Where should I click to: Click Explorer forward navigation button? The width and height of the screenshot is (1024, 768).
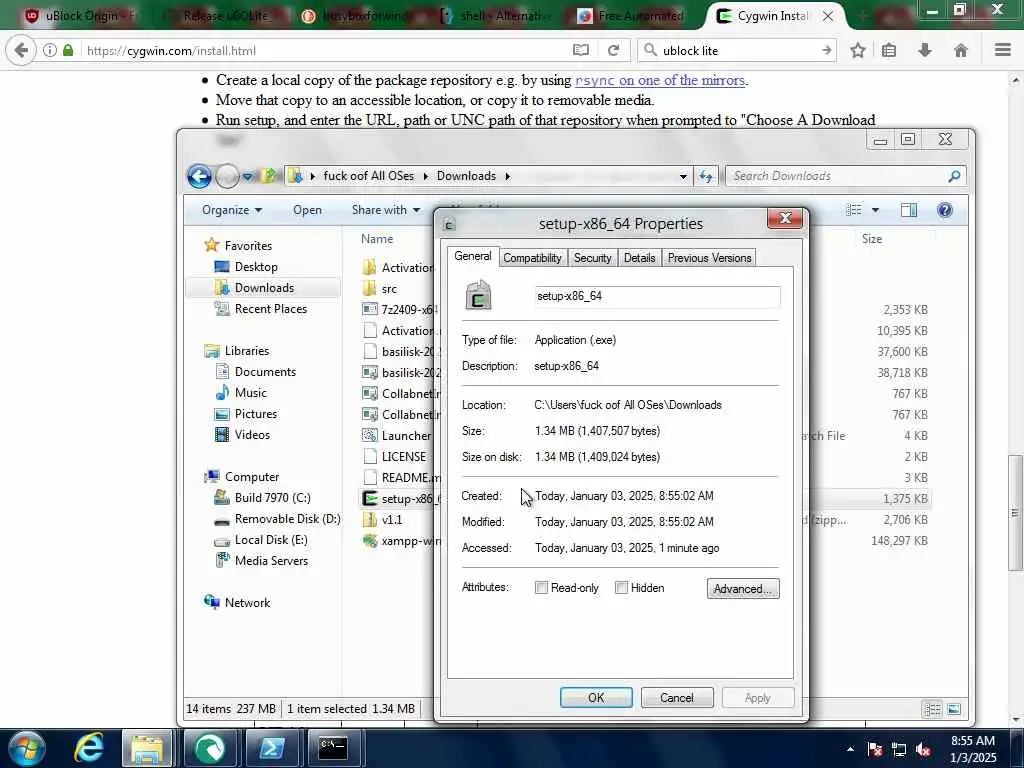tap(227, 176)
